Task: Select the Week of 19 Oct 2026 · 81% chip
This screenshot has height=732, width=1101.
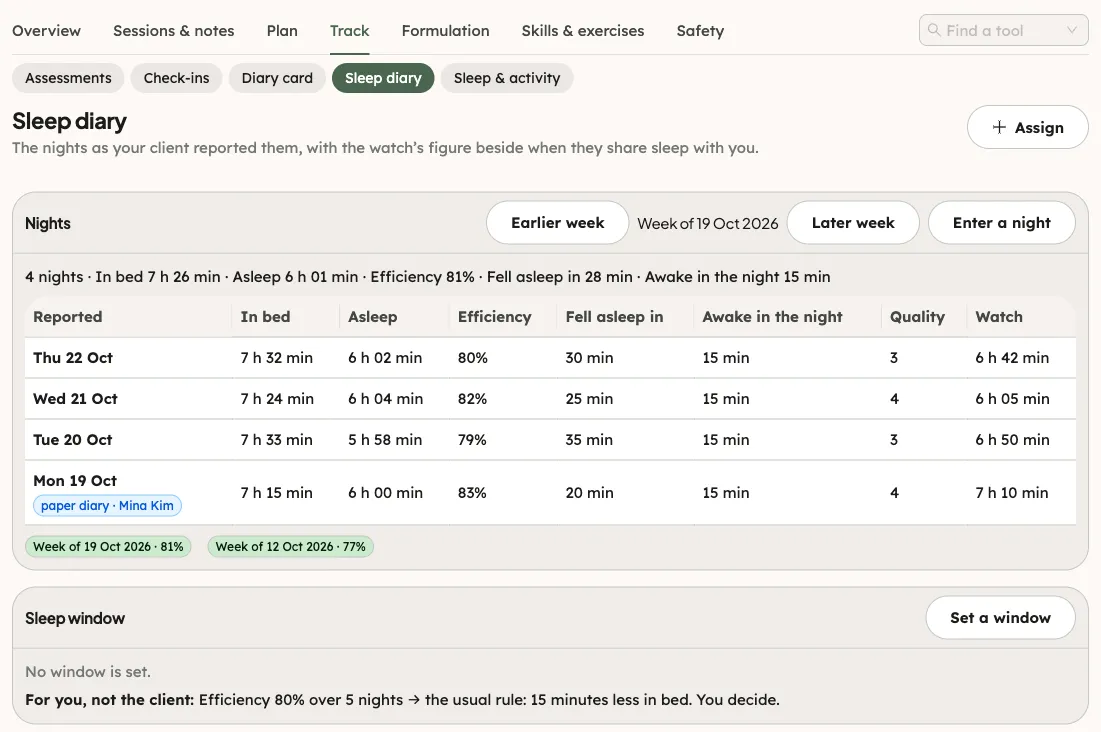Action: pyautogui.click(x=108, y=547)
